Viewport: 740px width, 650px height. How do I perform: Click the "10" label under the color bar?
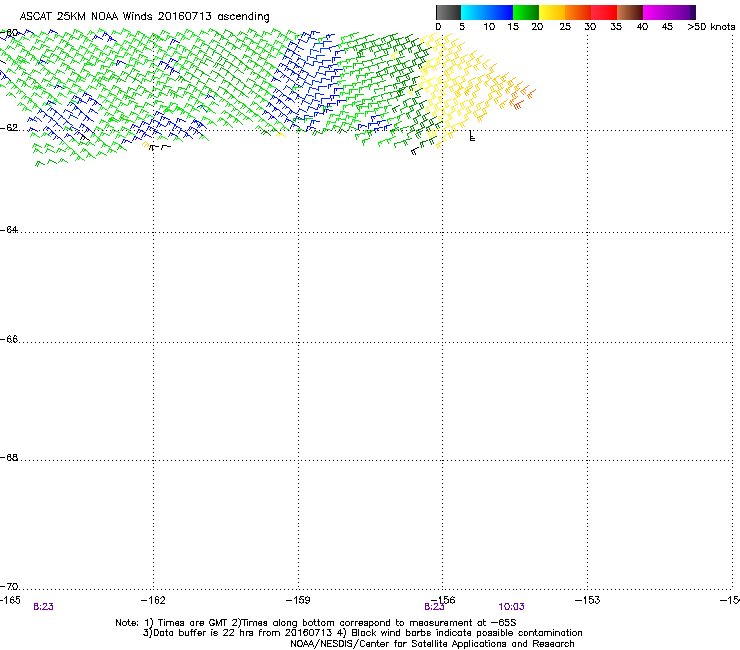[489, 27]
